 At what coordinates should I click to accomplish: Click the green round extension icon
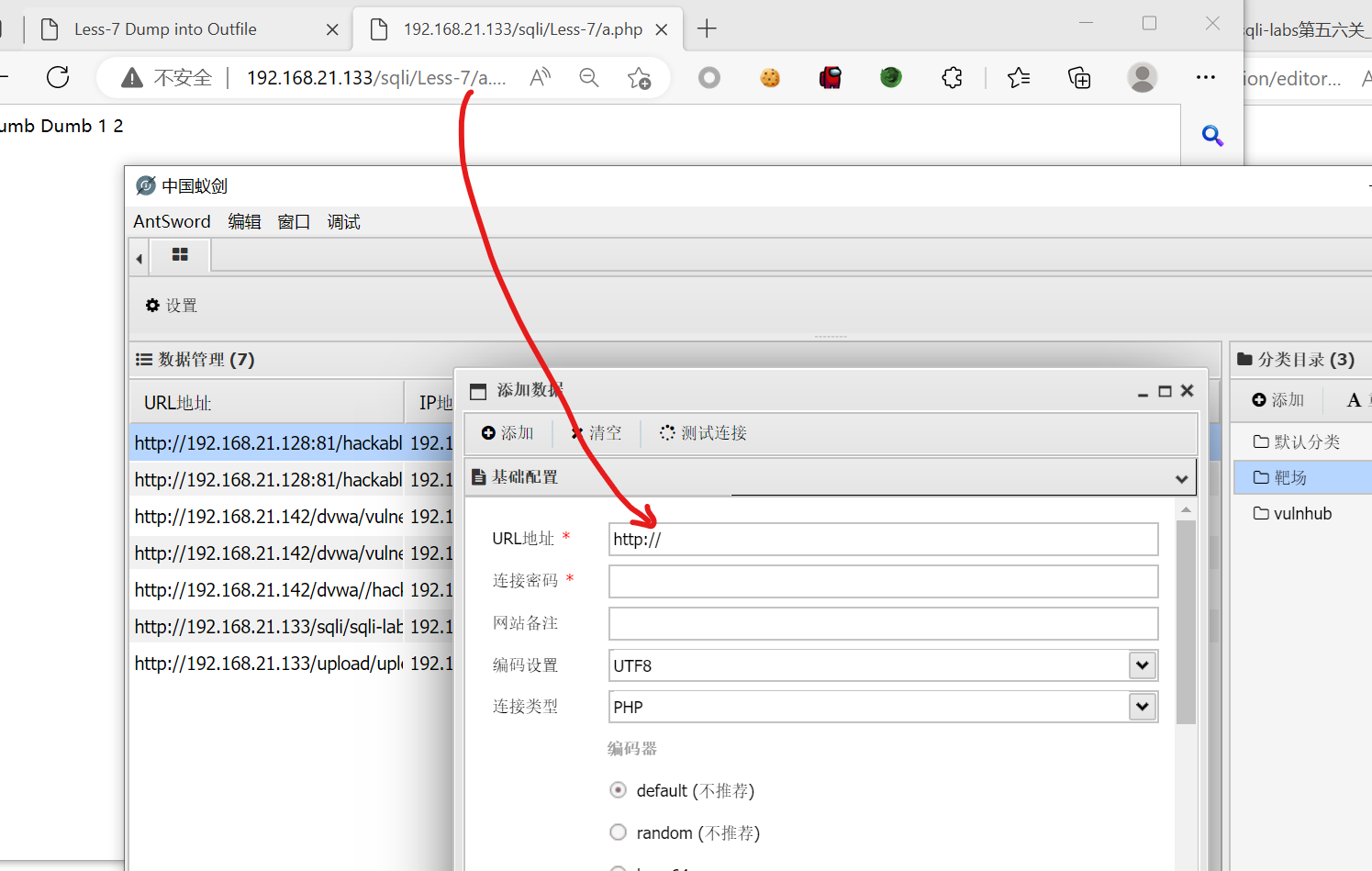891,78
